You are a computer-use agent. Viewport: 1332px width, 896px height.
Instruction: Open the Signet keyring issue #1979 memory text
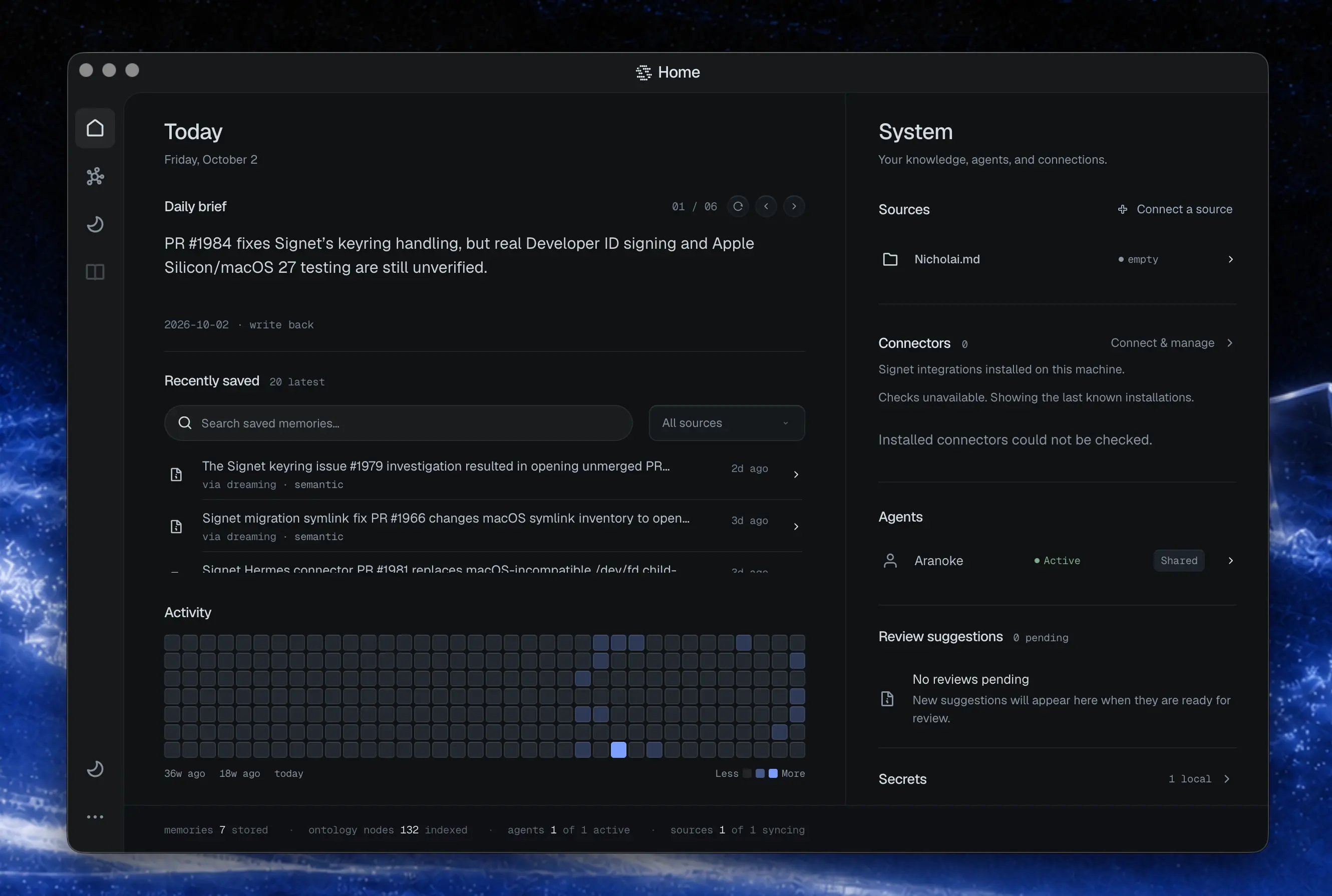(x=436, y=467)
